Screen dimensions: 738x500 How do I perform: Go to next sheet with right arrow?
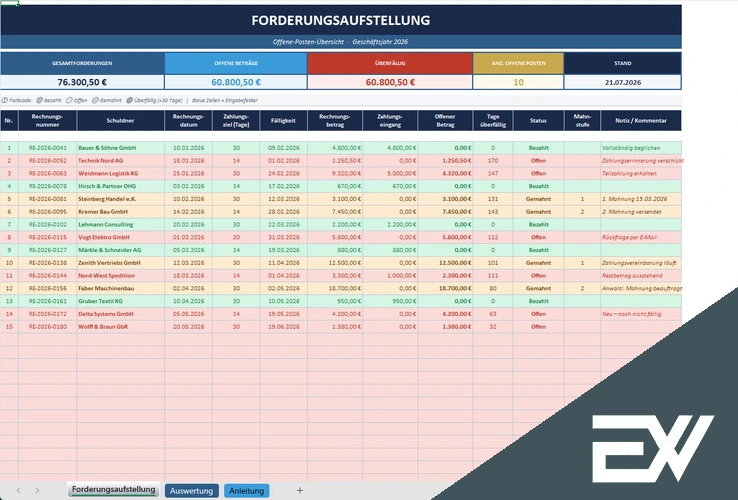pos(37,491)
